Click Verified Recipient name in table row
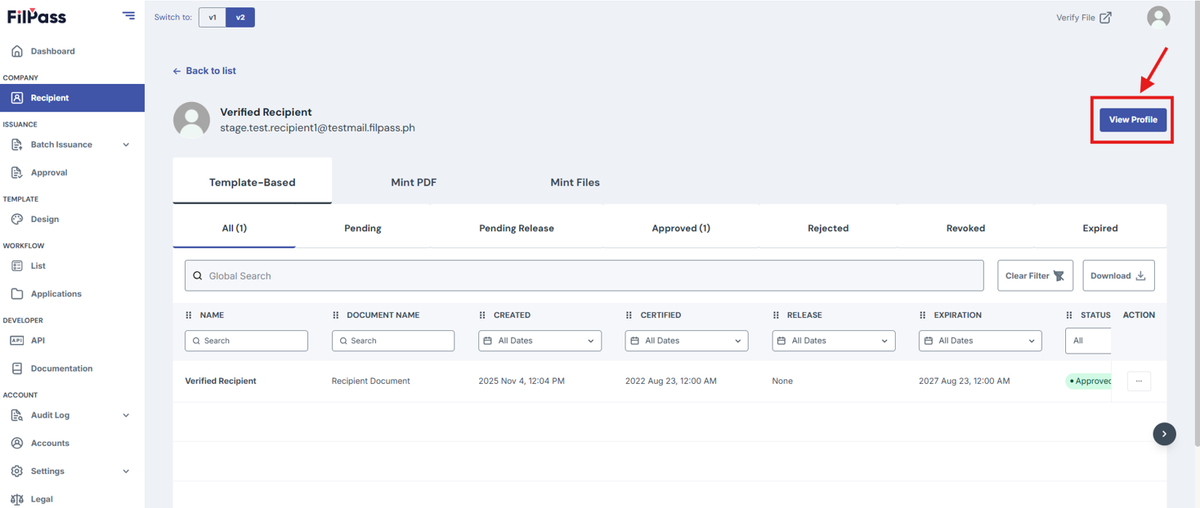 tap(221, 381)
